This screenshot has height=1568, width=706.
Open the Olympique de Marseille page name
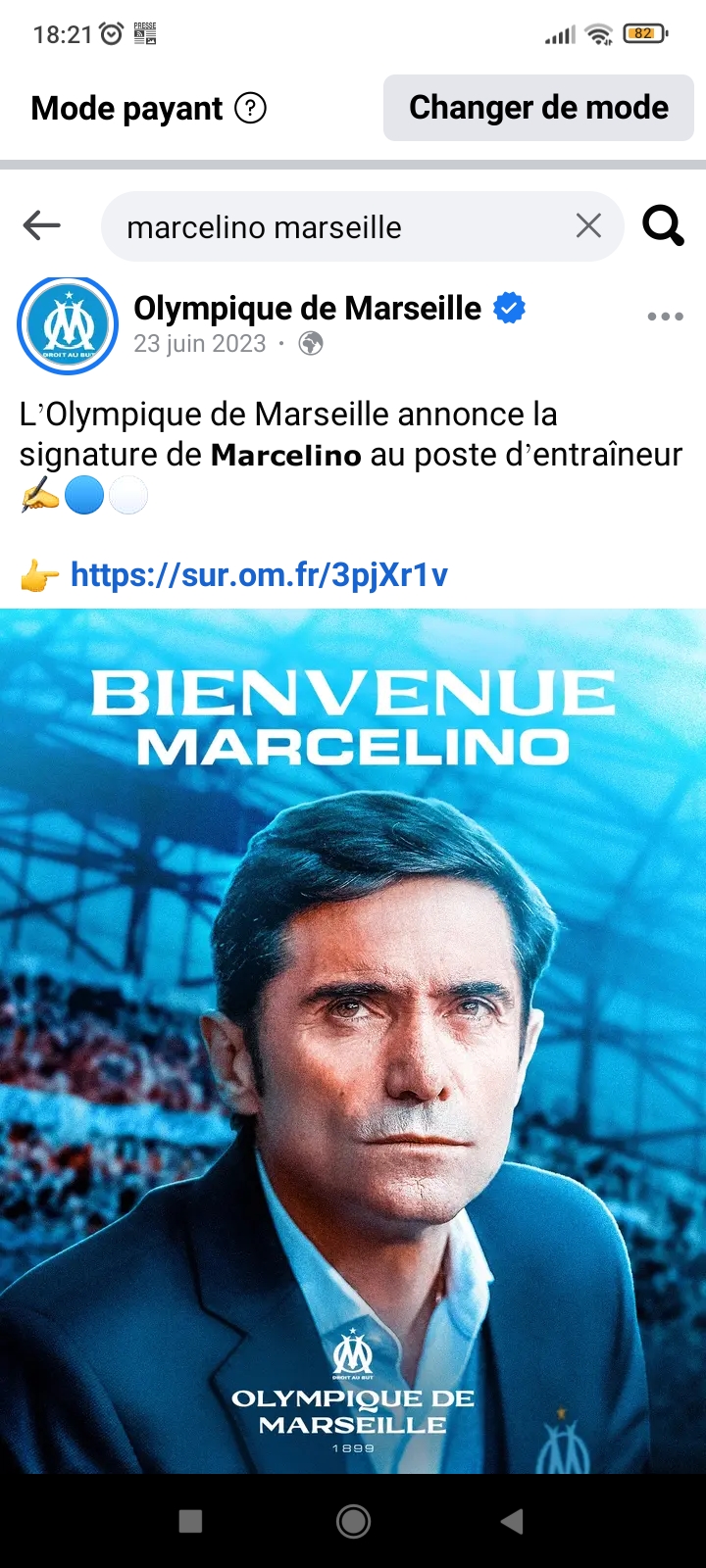308,309
